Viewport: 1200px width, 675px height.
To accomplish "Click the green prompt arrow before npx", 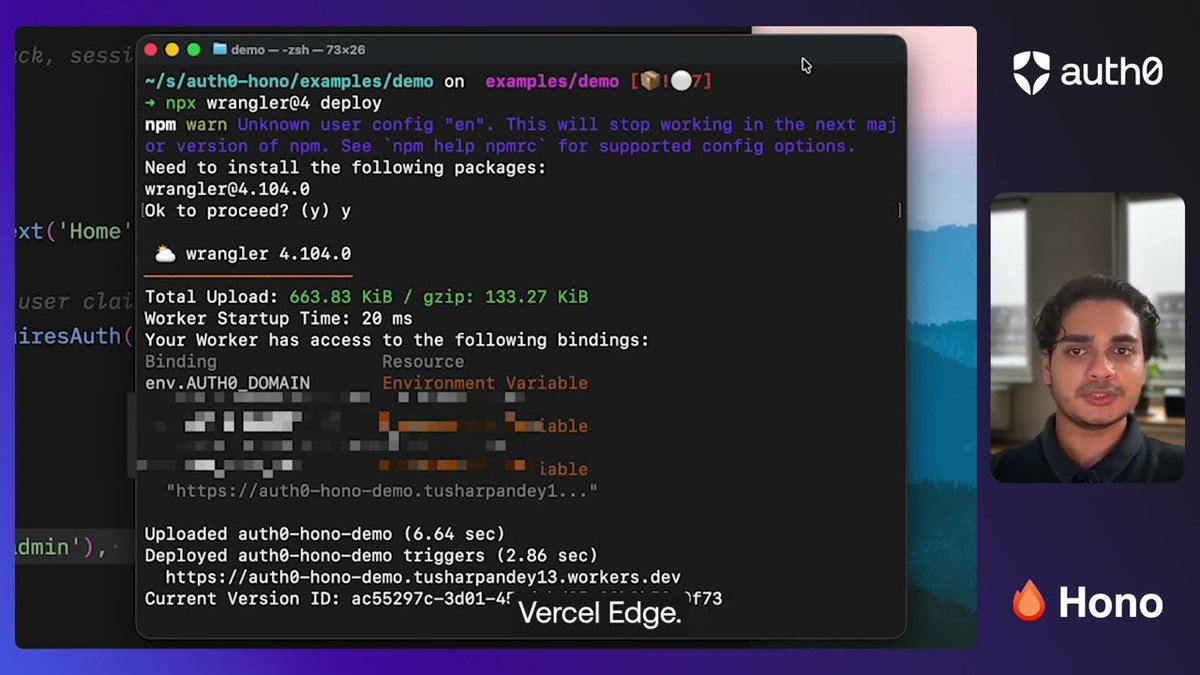I will pos(150,103).
